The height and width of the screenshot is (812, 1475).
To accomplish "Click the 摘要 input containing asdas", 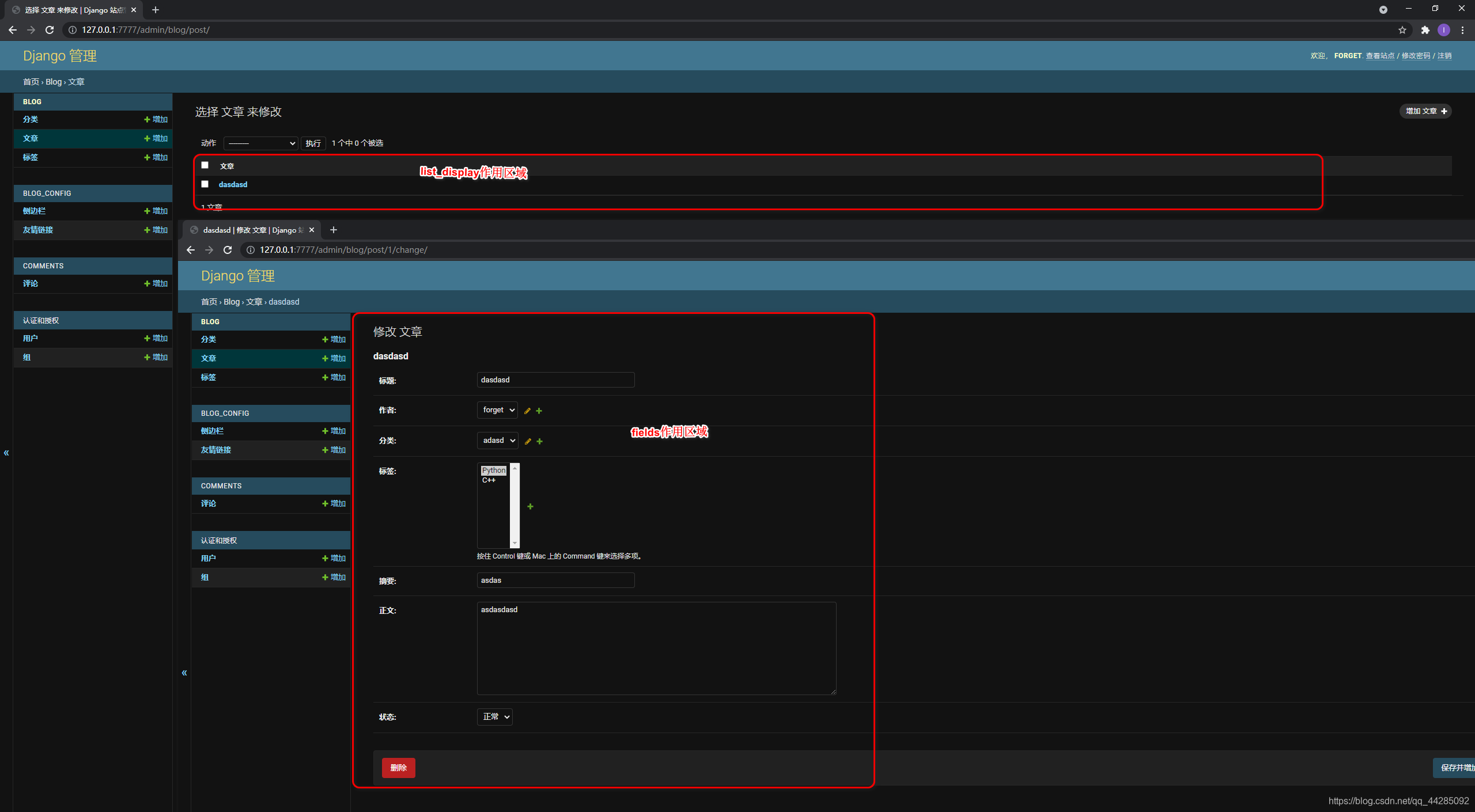I will click(555, 580).
